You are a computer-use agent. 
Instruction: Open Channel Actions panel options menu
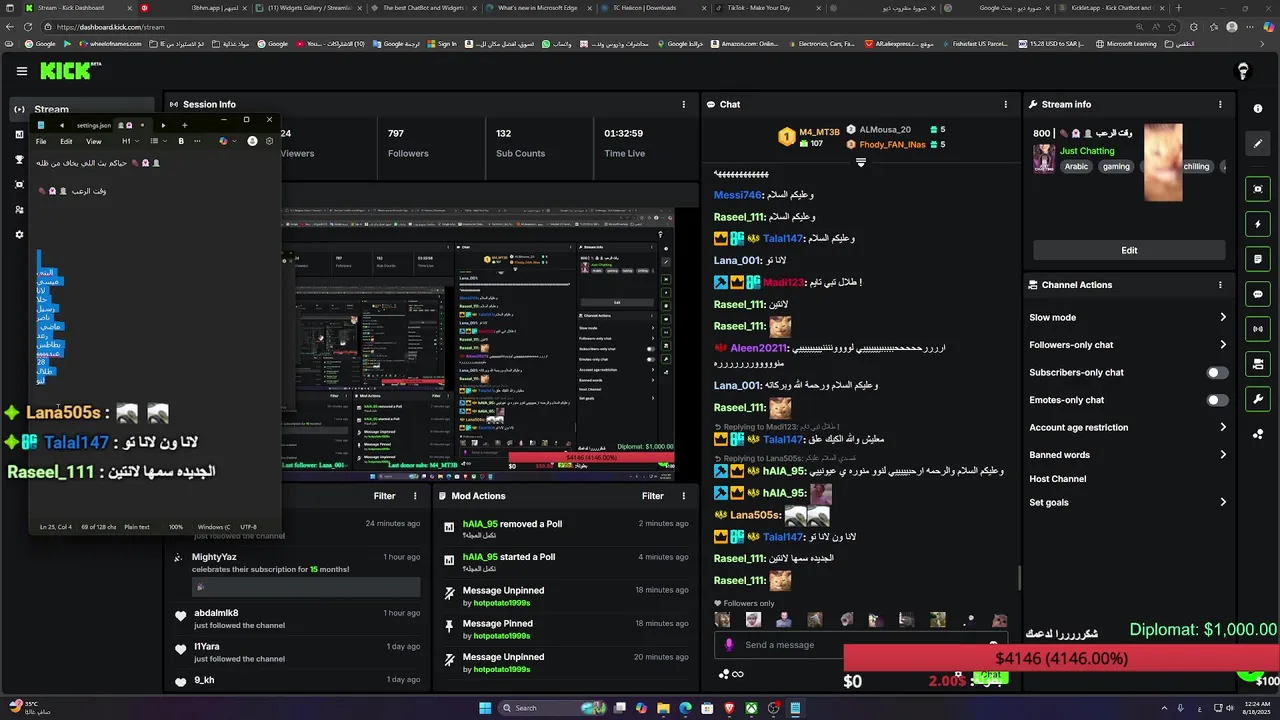(x=1220, y=285)
